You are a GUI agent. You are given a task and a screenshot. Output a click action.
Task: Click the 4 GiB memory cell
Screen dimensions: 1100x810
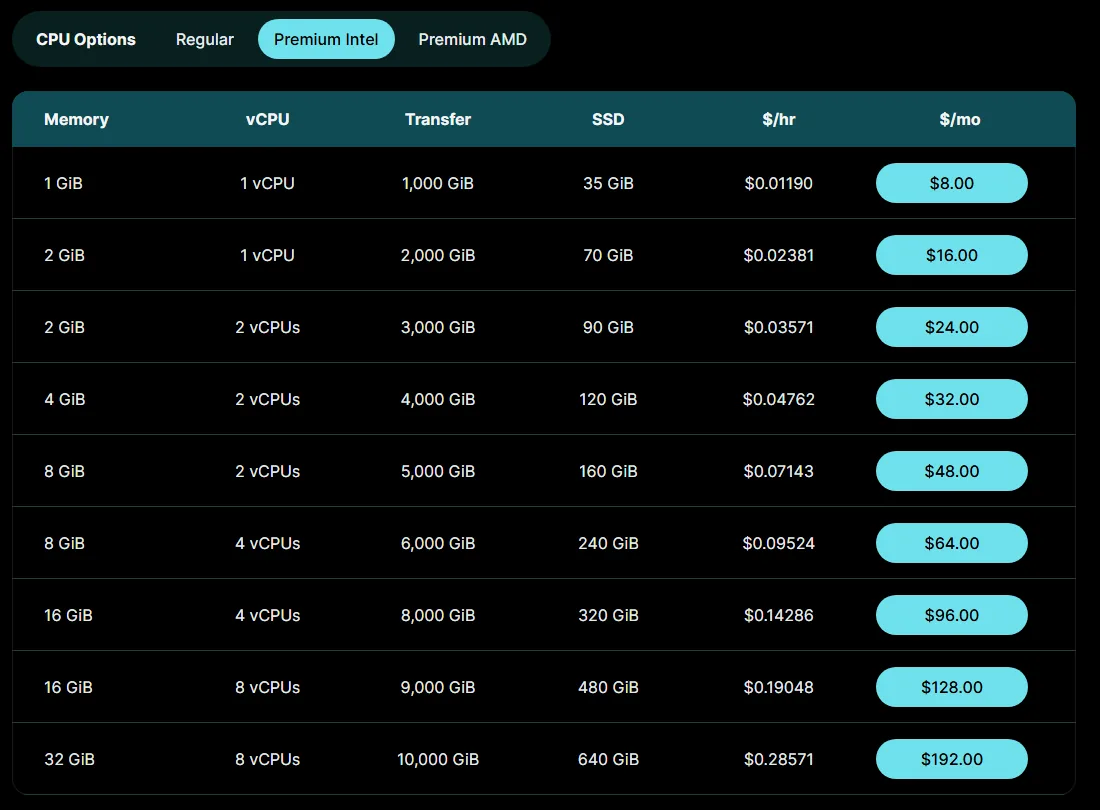coord(65,399)
